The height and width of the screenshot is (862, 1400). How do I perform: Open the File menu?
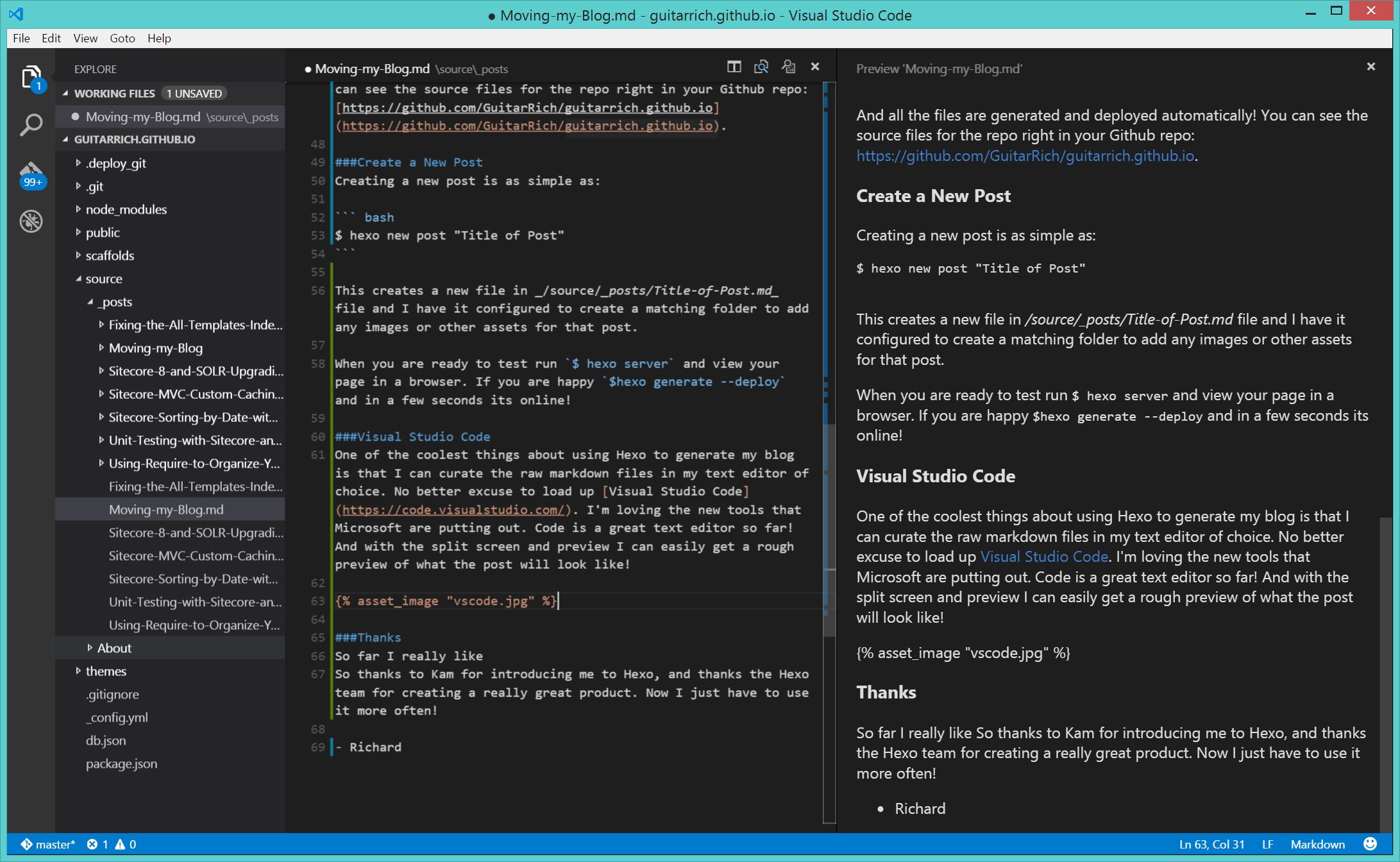[21, 38]
